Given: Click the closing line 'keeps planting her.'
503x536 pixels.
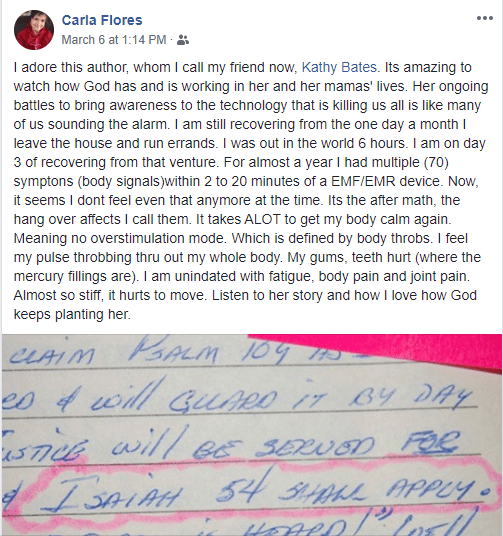Looking at the screenshot, I should coord(72,314).
